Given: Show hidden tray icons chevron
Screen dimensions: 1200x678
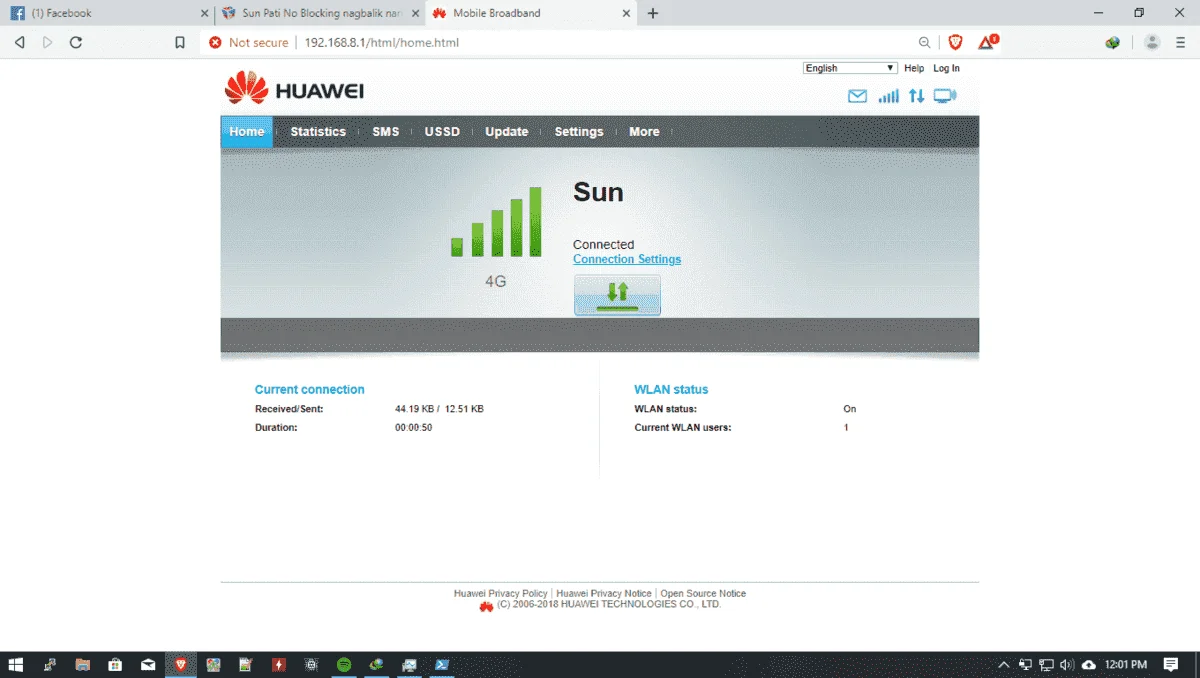Looking at the screenshot, I should 1004,664.
